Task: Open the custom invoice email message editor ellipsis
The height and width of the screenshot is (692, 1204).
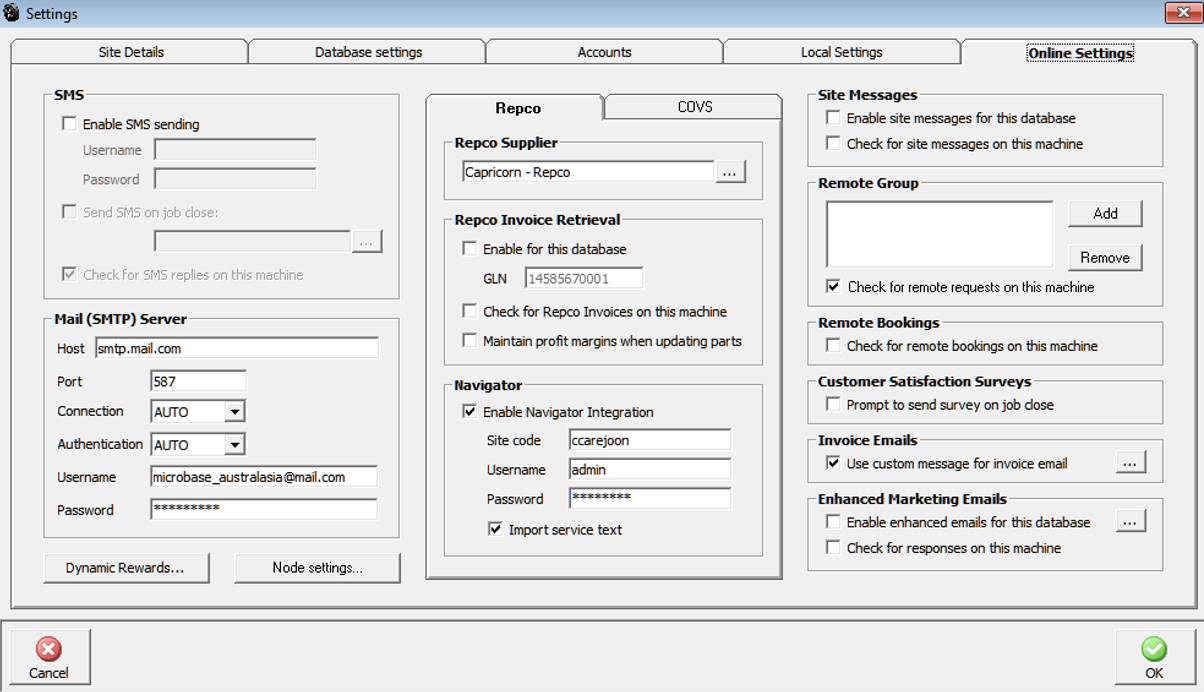Action: click(1131, 462)
